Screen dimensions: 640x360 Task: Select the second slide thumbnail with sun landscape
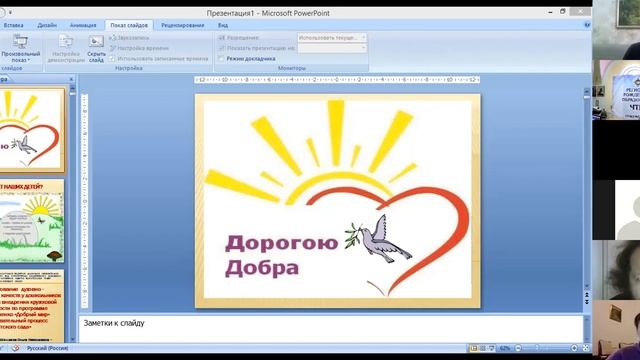click(32, 221)
